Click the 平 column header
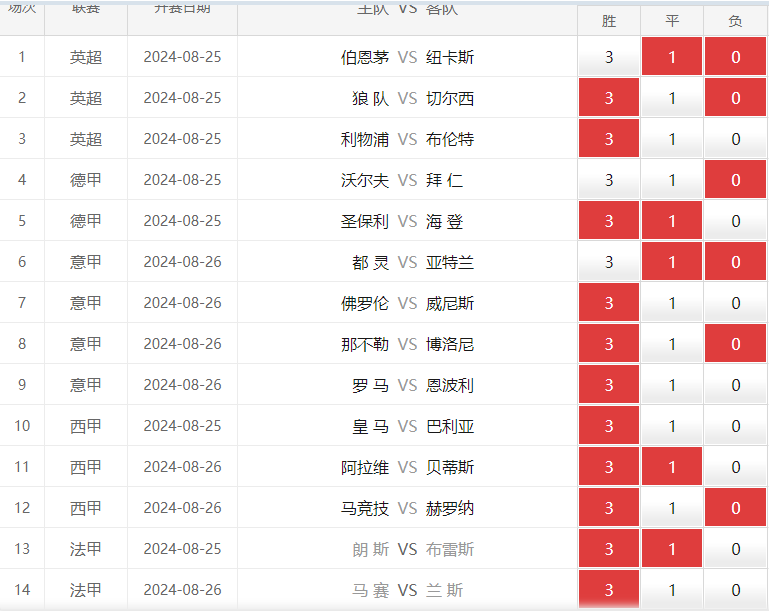The image size is (769, 612). click(672, 21)
